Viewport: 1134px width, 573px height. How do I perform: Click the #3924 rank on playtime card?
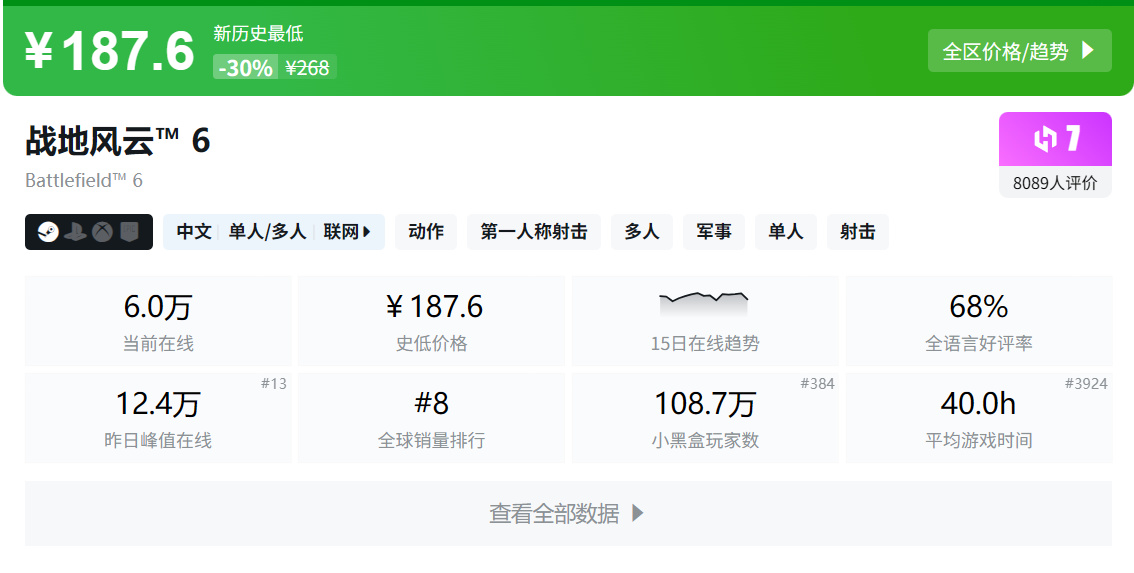click(x=1086, y=383)
